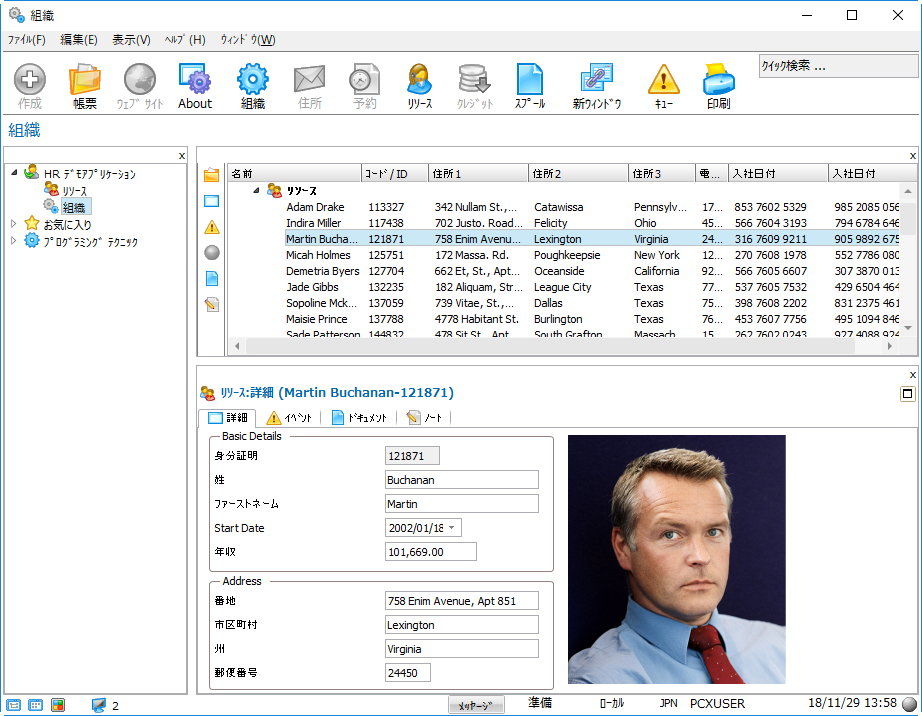922x716 pixels.
Task: Expand the お気に入り tree node
Action: click(14, 223)
